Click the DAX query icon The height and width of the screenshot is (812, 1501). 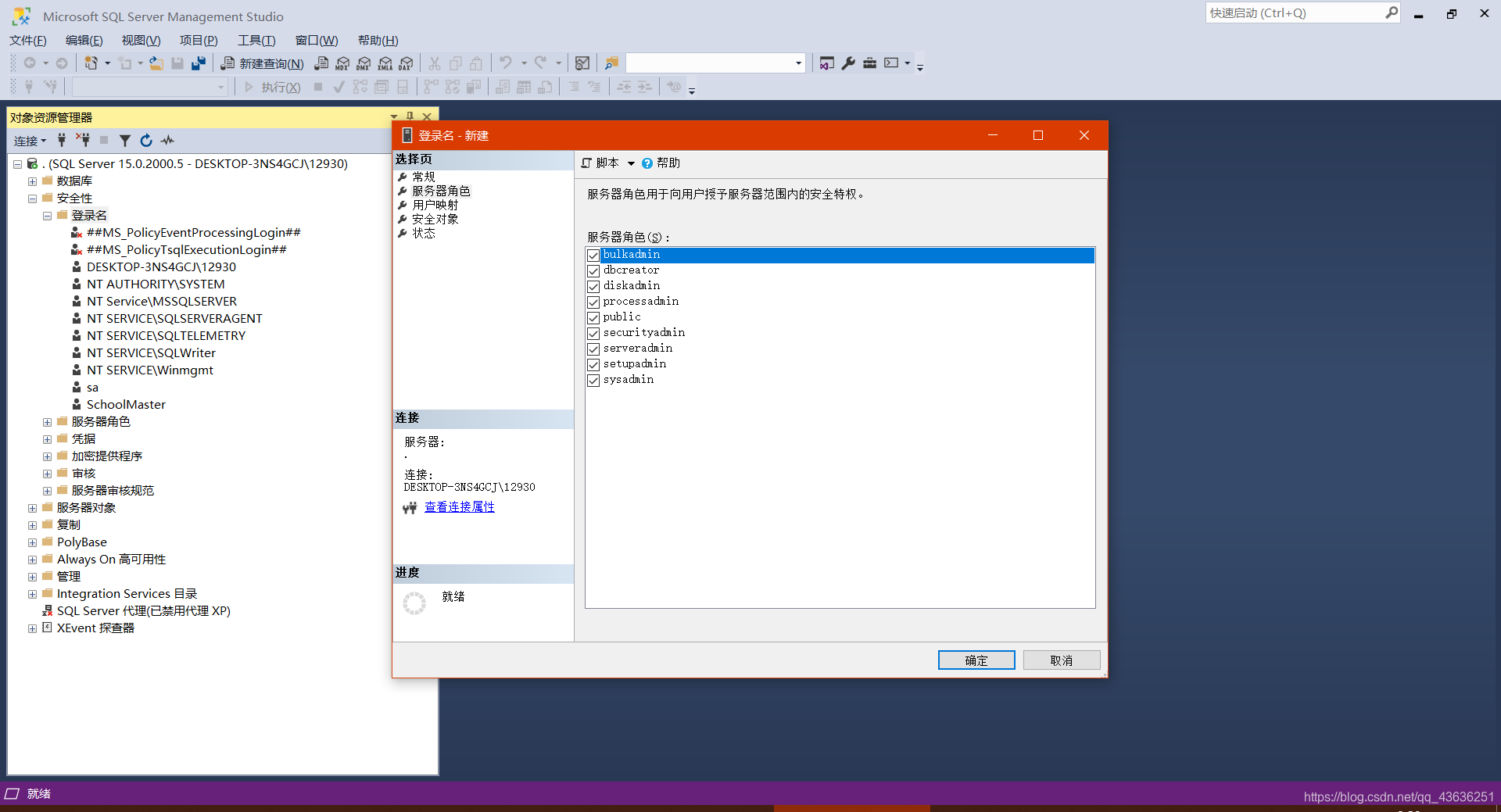[x=406, y=63]
